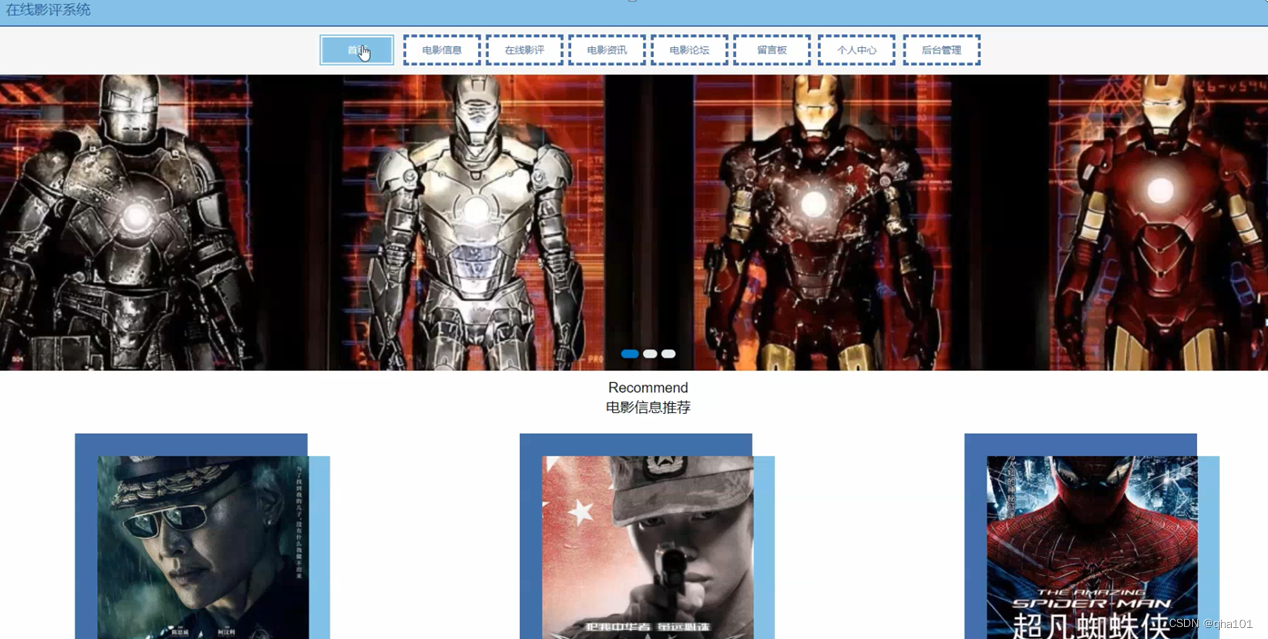
Task: Open the 电影资讯 navigation tab
Action: (607, 50)
